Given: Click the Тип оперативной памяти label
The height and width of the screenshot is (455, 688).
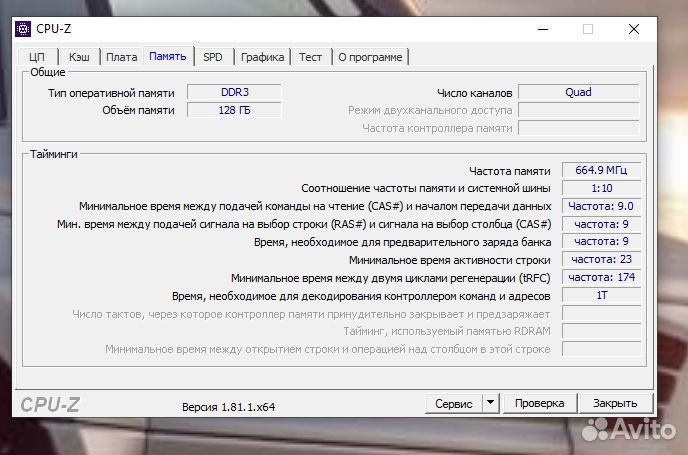Looking at the screenshot, I should (111, 93).
